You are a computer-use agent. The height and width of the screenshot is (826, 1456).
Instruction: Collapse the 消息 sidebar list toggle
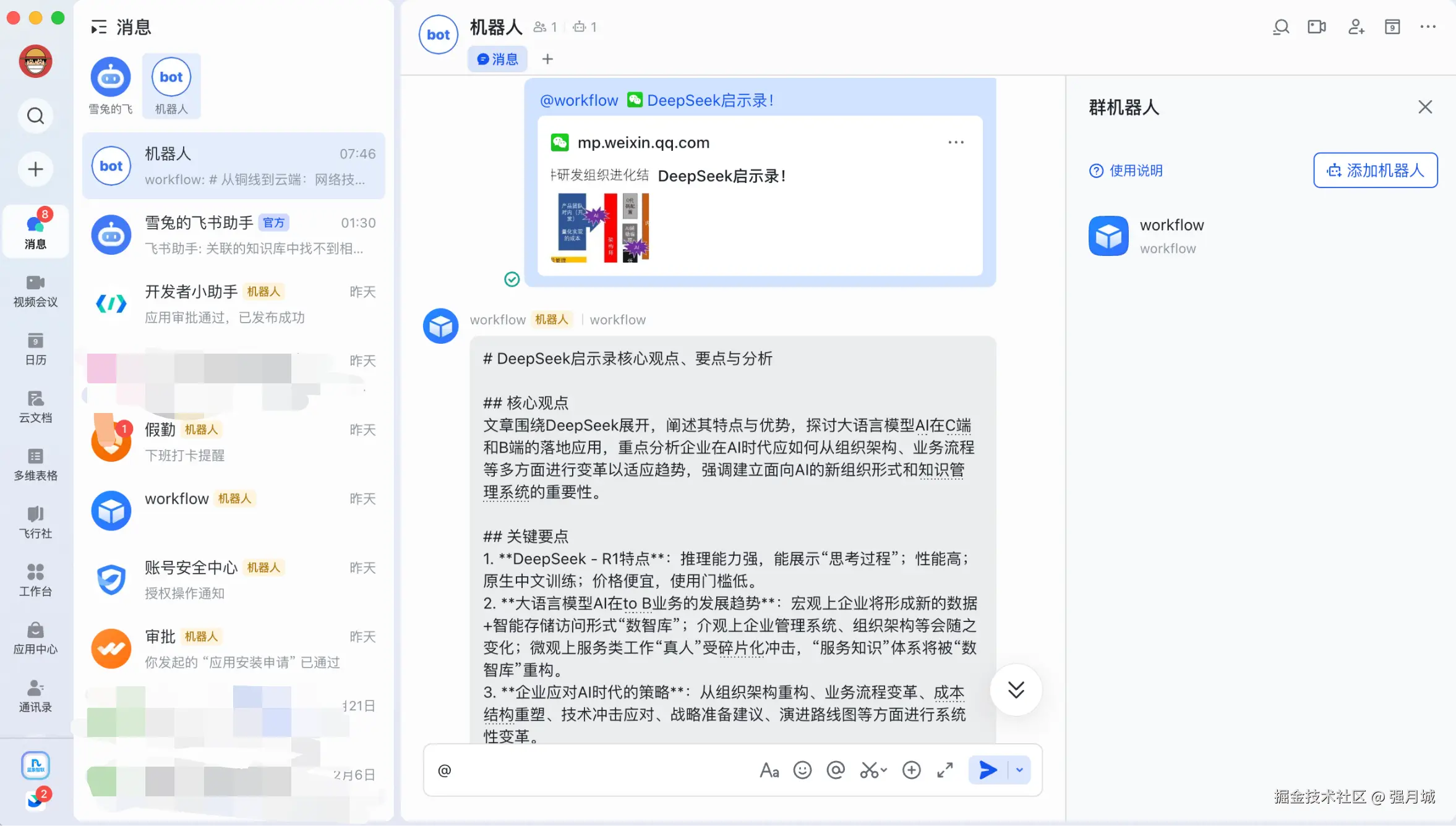[98, 27]
